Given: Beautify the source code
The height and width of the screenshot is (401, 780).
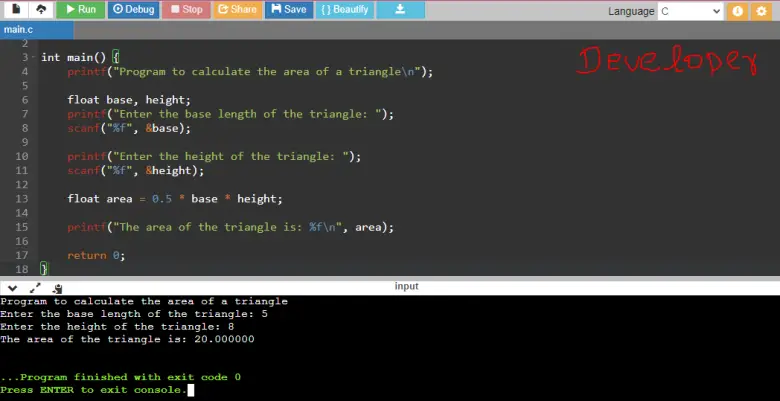Looking at the screenshot, I should point(345,9).
